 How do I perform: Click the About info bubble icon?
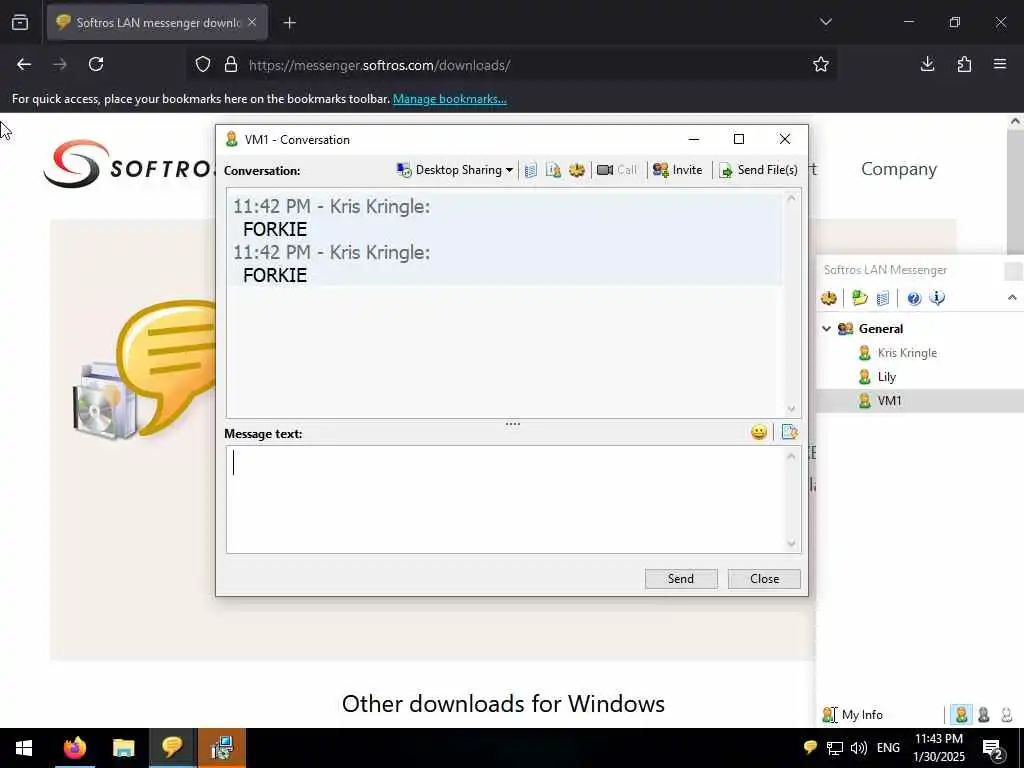pos(937,298)
